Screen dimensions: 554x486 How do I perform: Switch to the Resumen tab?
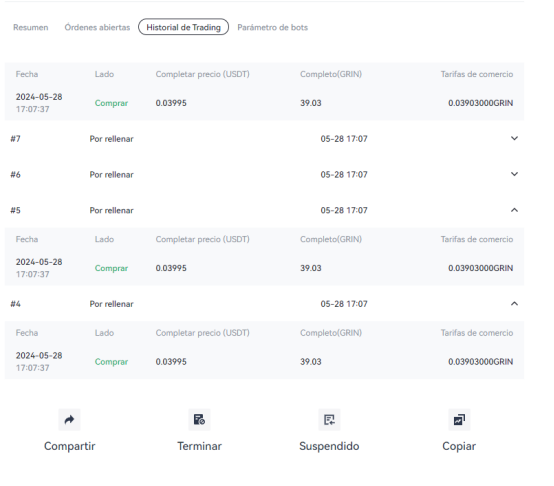point(31,27)
